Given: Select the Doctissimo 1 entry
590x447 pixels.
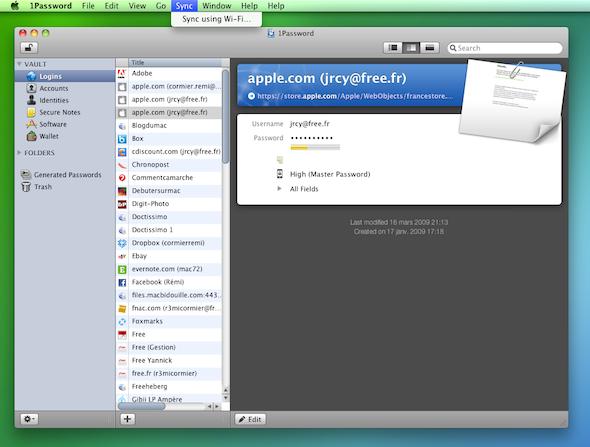Looking at the screenshot, I should click(169, 230).
